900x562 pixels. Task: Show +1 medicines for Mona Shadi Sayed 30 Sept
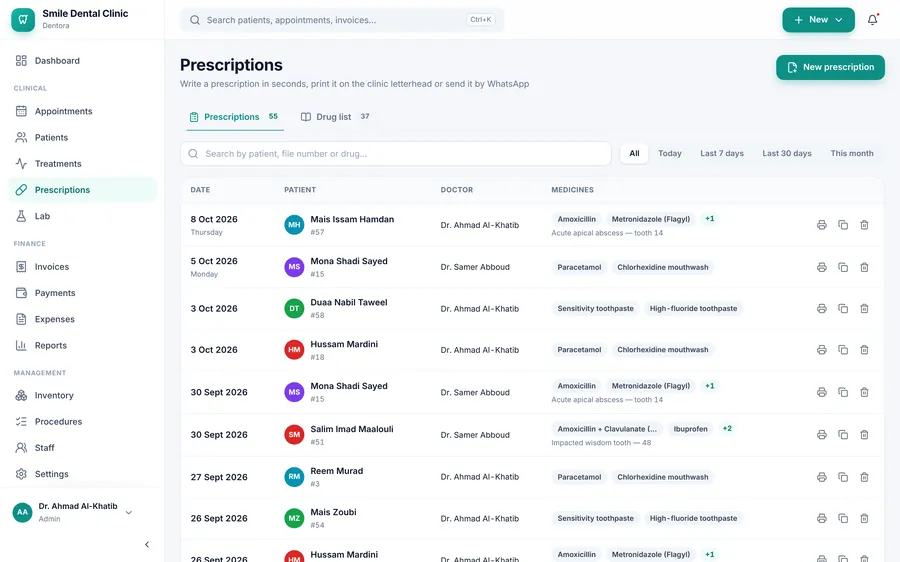coord(710,386)
